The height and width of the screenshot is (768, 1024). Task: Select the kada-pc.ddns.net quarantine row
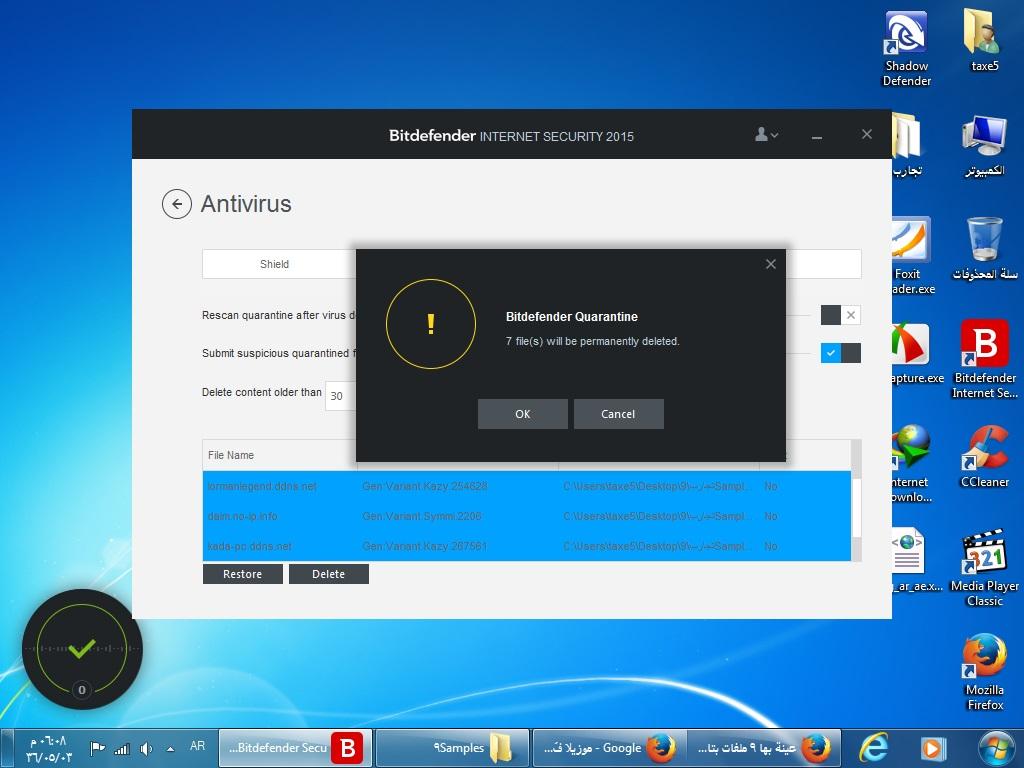click(526, 546)
